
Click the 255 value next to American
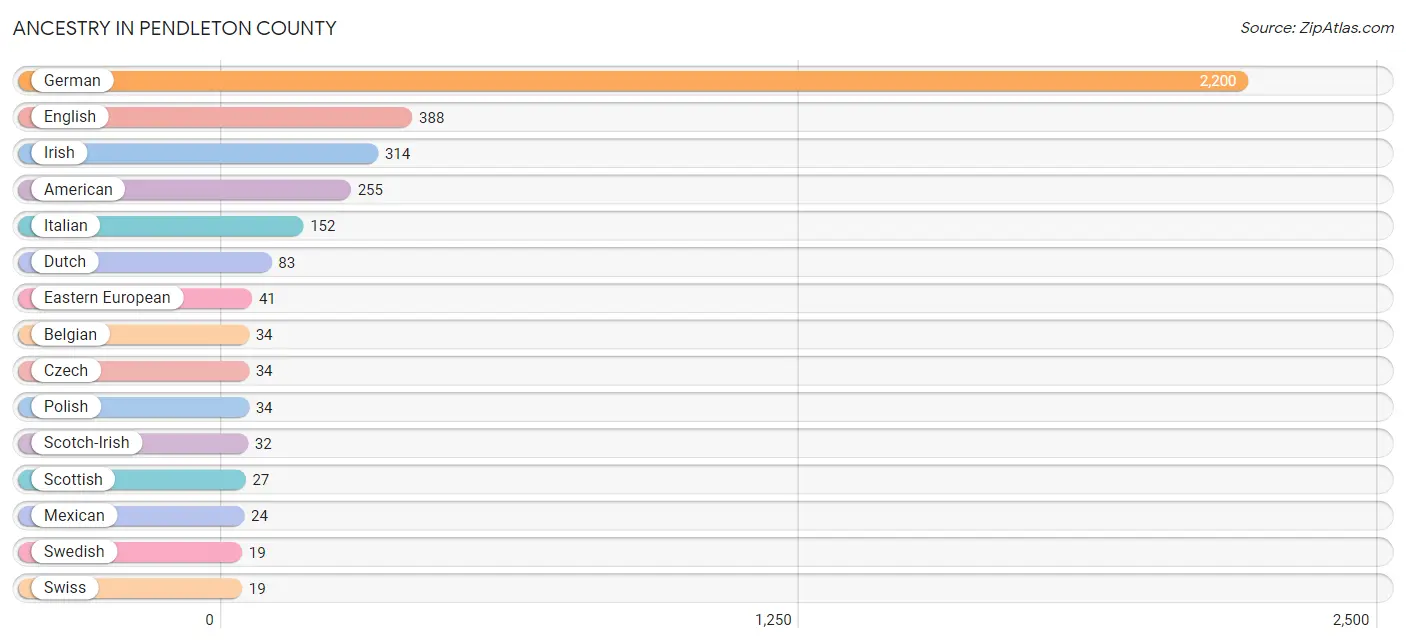tap(371, 190)
